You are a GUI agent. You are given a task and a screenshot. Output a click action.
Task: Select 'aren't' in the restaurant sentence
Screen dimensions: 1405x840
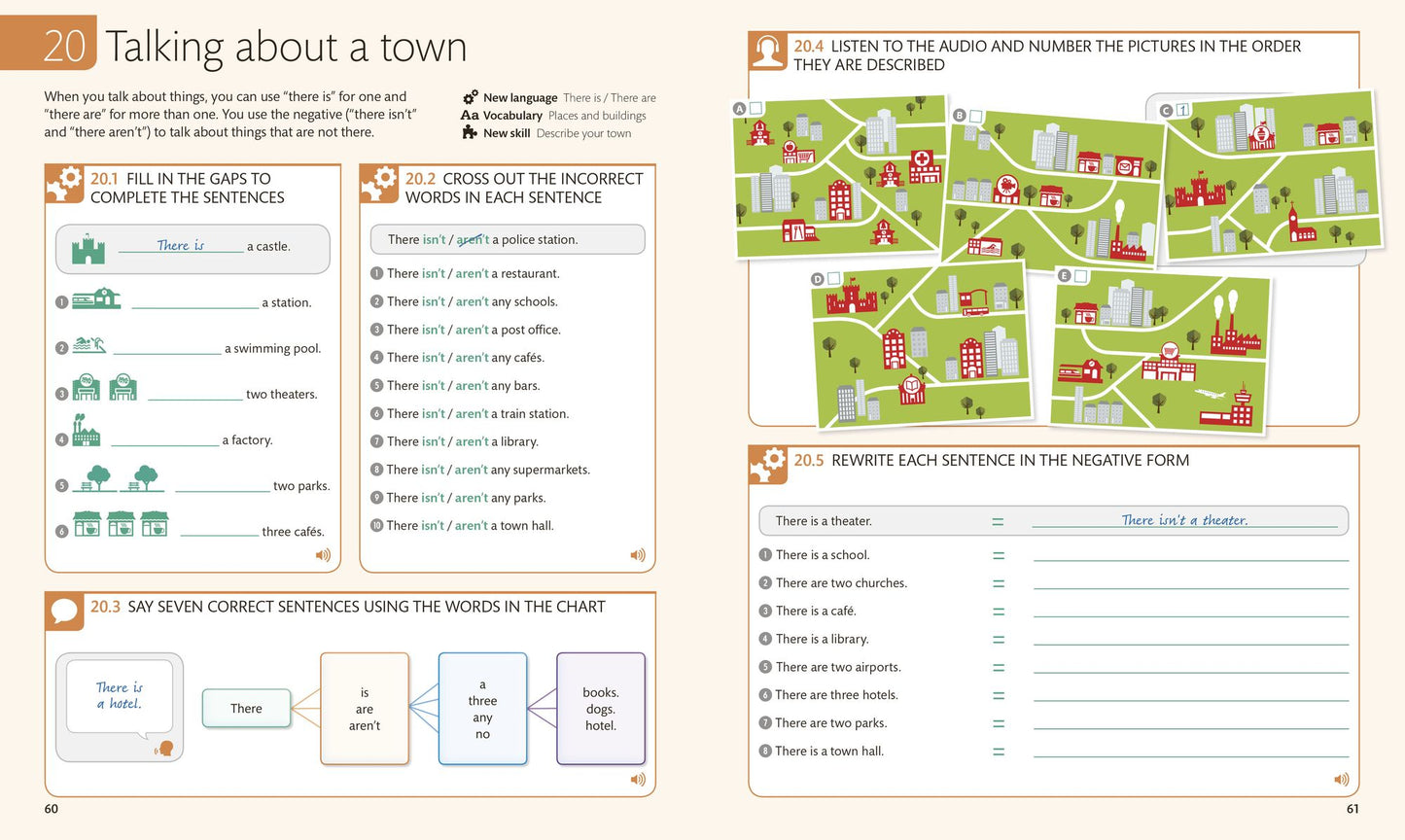tap(472, 274)
